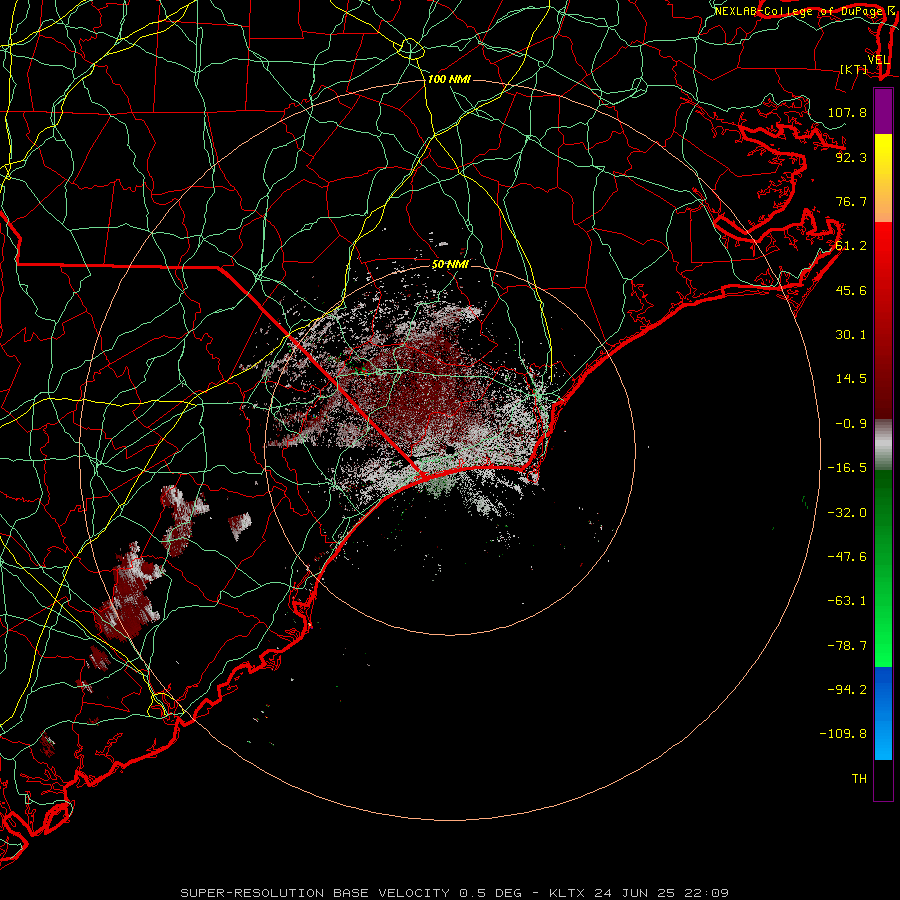The width and height of the screenshot is (900, 900).
Task: Click the -63.1 value on velocity scale
Action: 847,601
